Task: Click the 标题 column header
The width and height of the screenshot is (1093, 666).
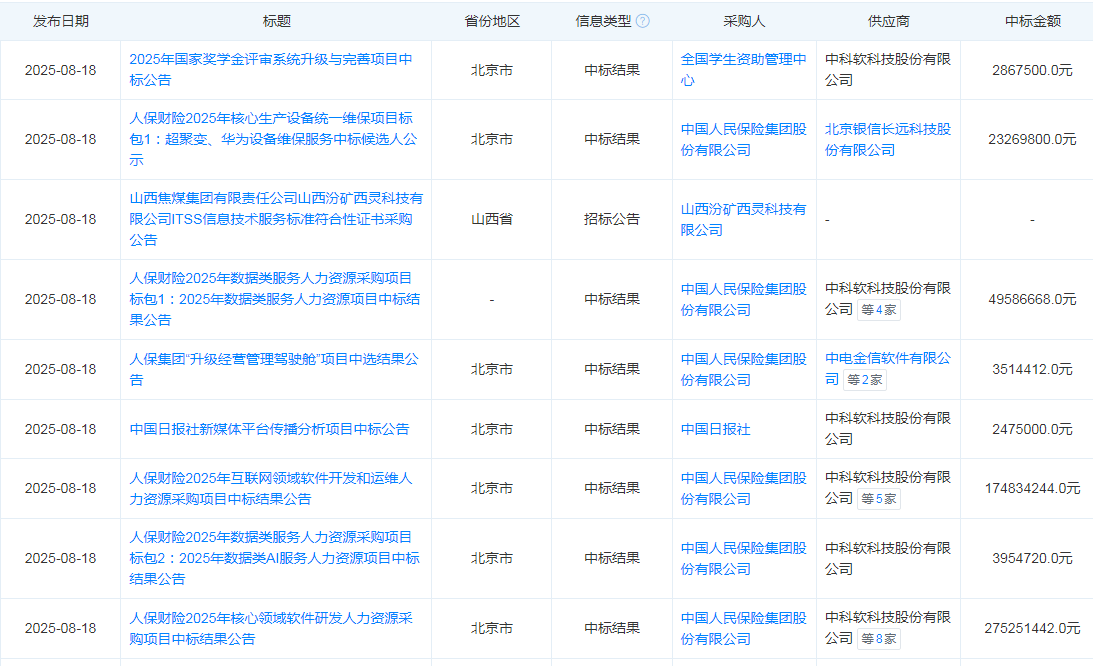Action: (x=276, y=21)
